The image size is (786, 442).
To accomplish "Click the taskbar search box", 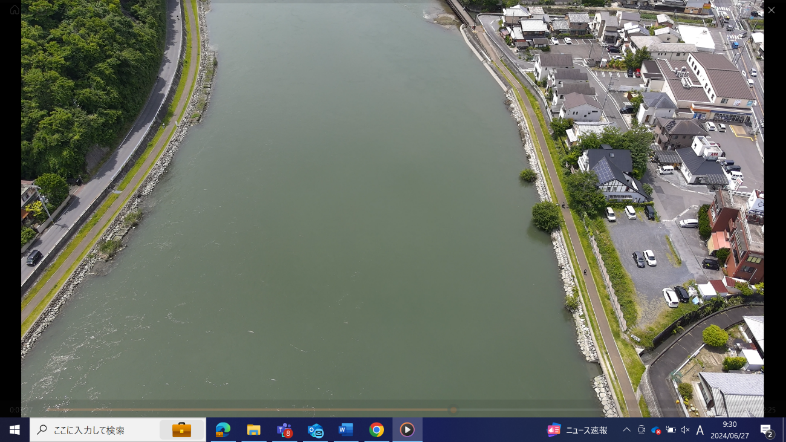I will coord(95,430).
